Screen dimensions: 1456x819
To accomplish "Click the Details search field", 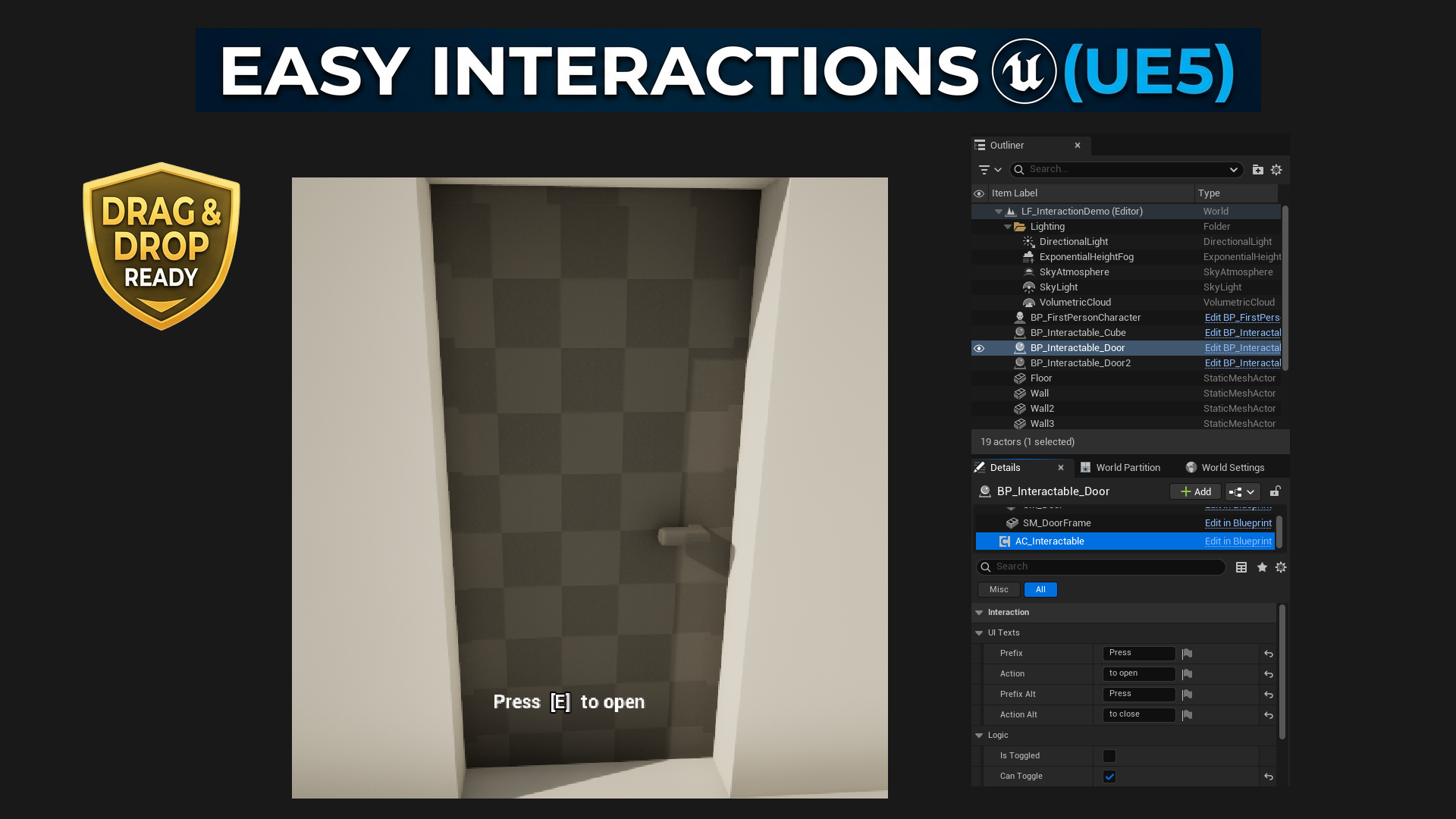I will coord(1101,567).
